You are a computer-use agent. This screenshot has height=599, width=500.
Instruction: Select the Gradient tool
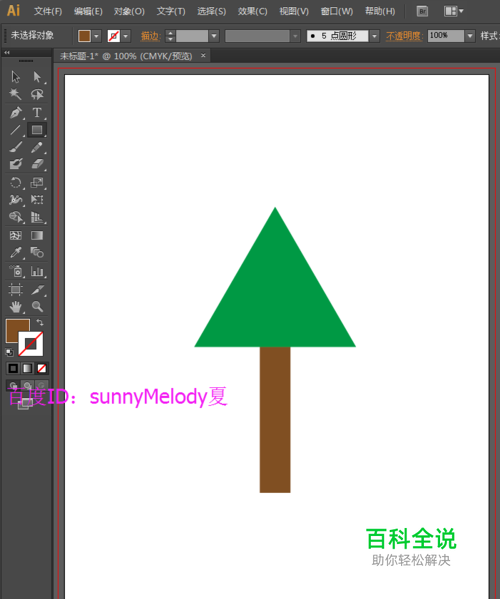point(37,235)
